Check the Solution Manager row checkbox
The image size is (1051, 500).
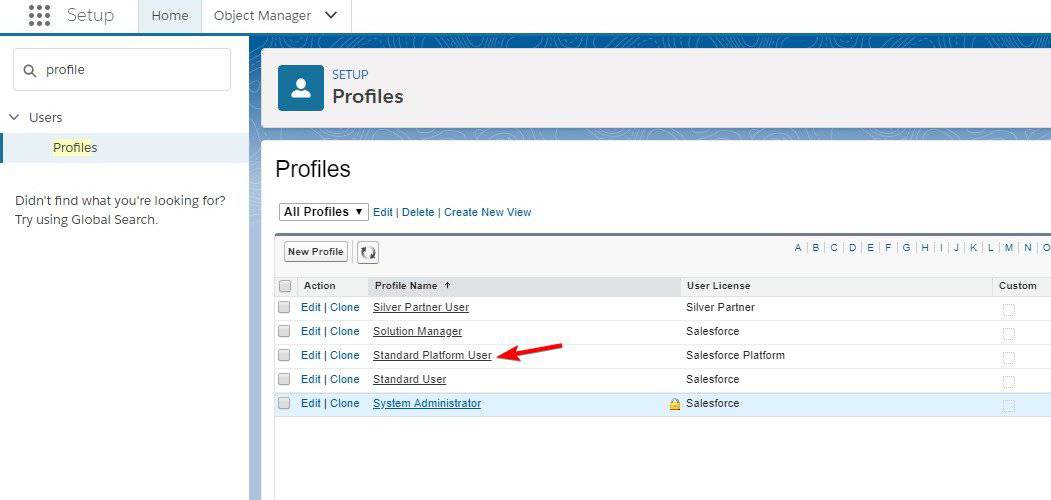(x=284, y=332)
